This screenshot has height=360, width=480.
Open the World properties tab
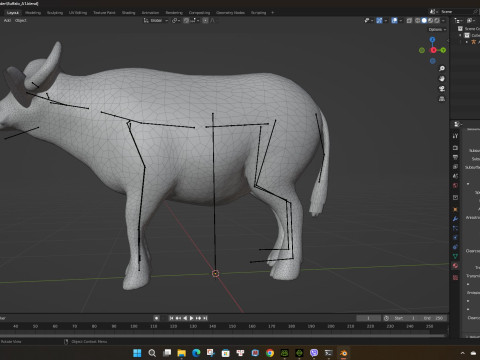[455, 185]
